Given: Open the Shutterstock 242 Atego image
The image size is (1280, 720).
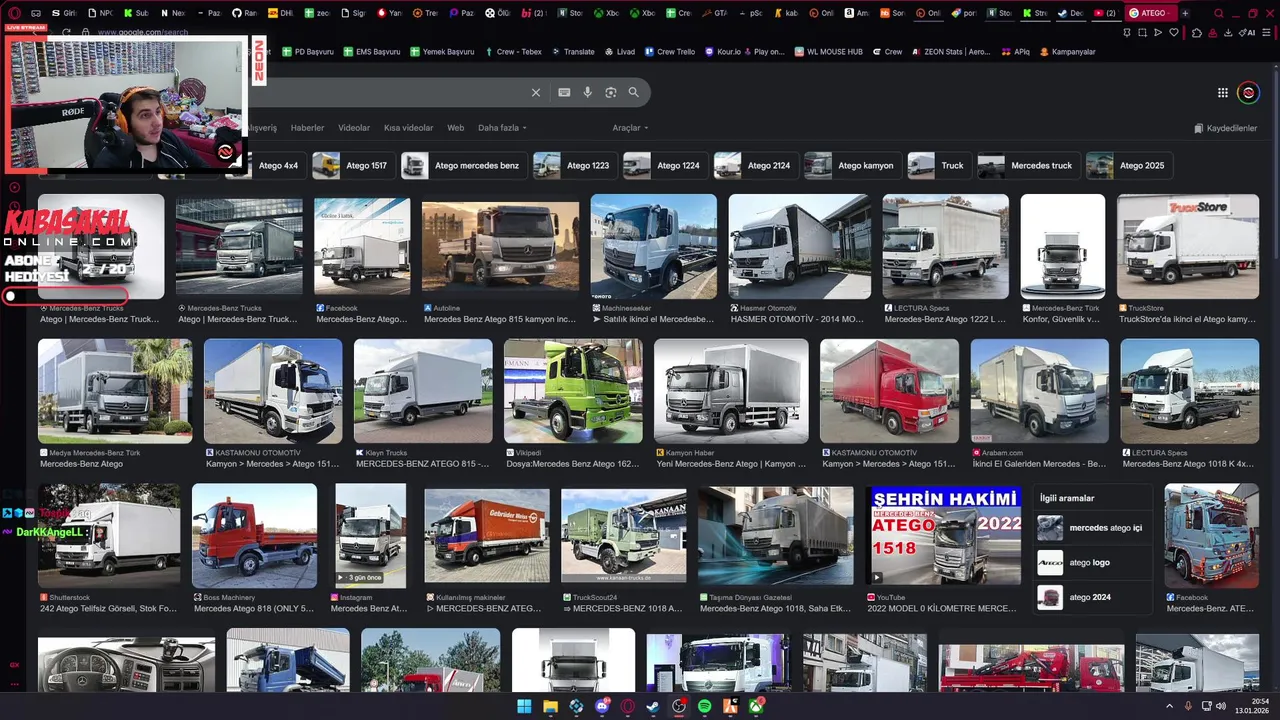Looking at the screenshot, I should click(x=109, y=536).
